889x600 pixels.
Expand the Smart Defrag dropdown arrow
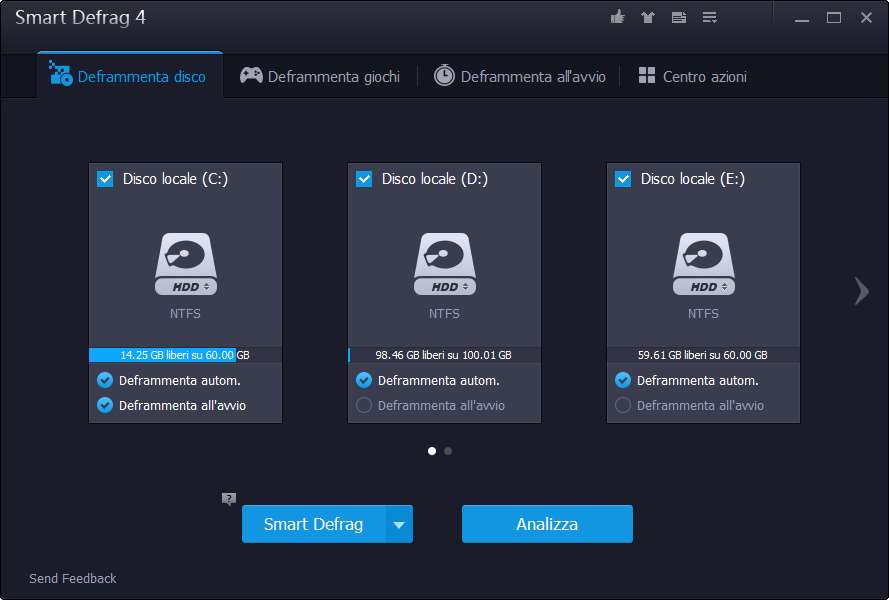coord(399,524)
